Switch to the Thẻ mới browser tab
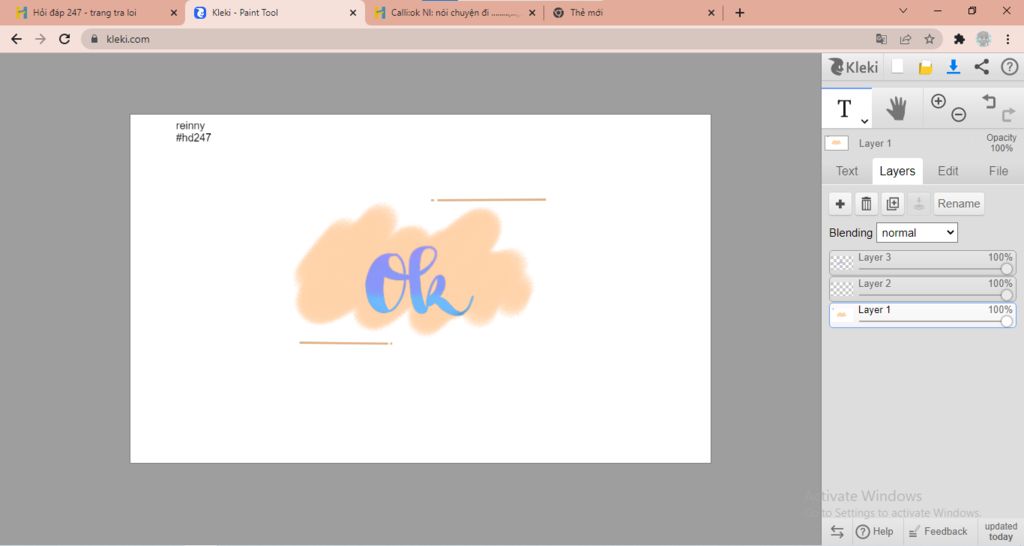 click(630, 12)
